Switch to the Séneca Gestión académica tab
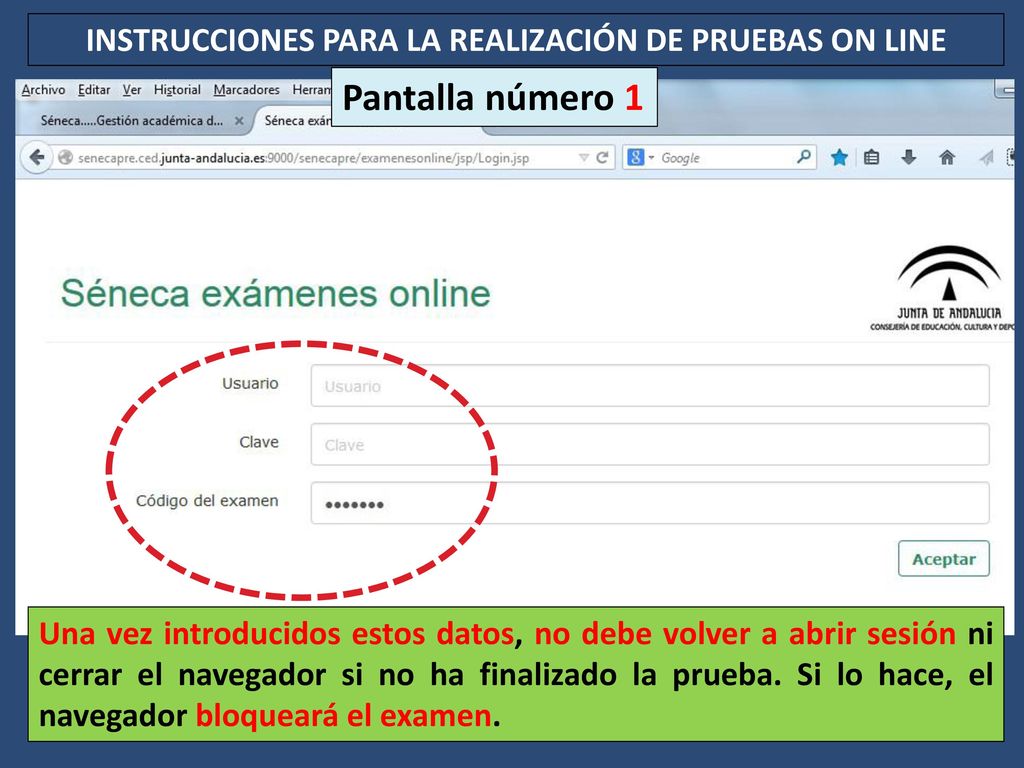The image size is (1024, 768). (132, 121)
